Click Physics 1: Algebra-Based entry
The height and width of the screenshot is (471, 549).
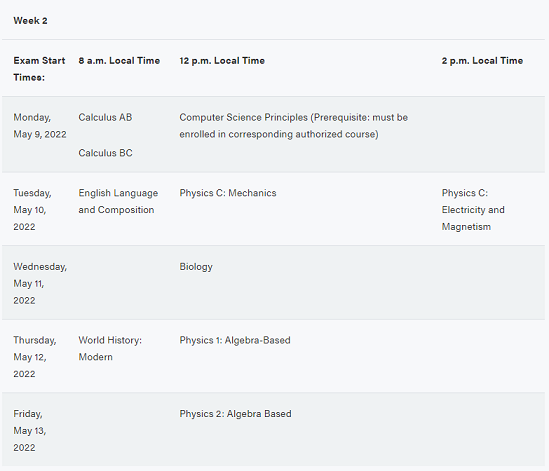pyautogui.click(x=235, y=340)
